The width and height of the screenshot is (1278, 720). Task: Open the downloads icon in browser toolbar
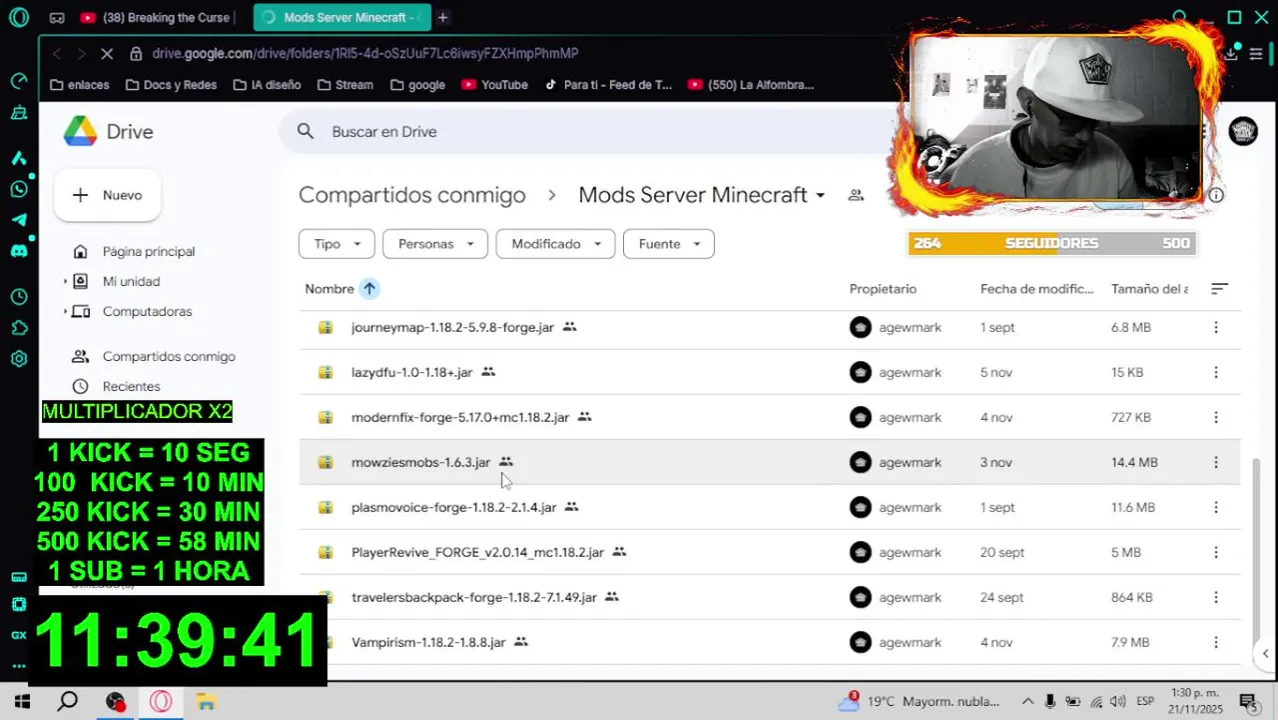click(1231, 53)
